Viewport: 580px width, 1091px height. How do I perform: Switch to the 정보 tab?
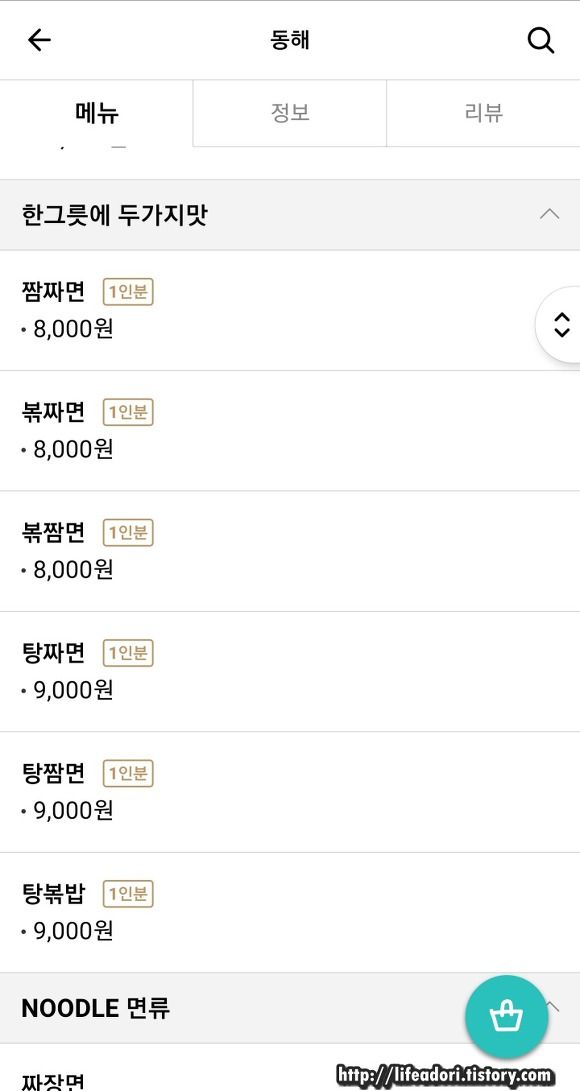[290, 113]
